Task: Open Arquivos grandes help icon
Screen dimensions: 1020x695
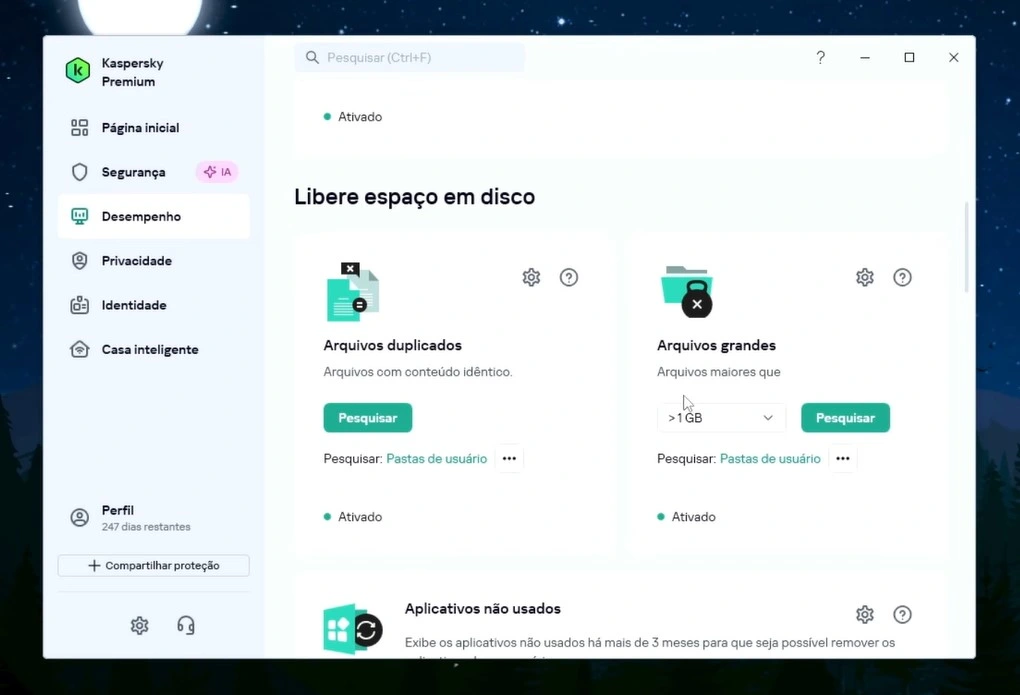Action: click(902, 277)
